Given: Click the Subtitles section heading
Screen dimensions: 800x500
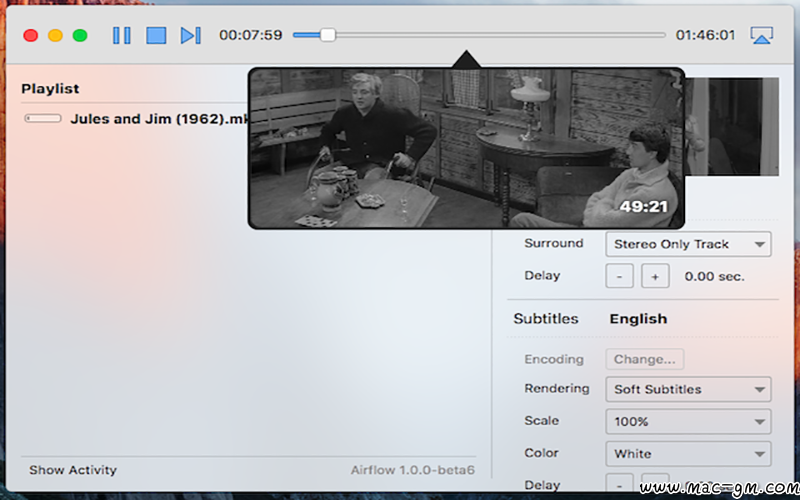Looking at the screenshot, I should 546,319.
